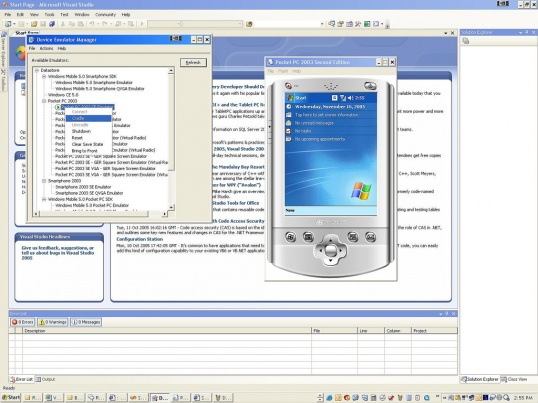Click the Undo toolbar icon
This screenshot has width=538, height=403.
[92, 24]
